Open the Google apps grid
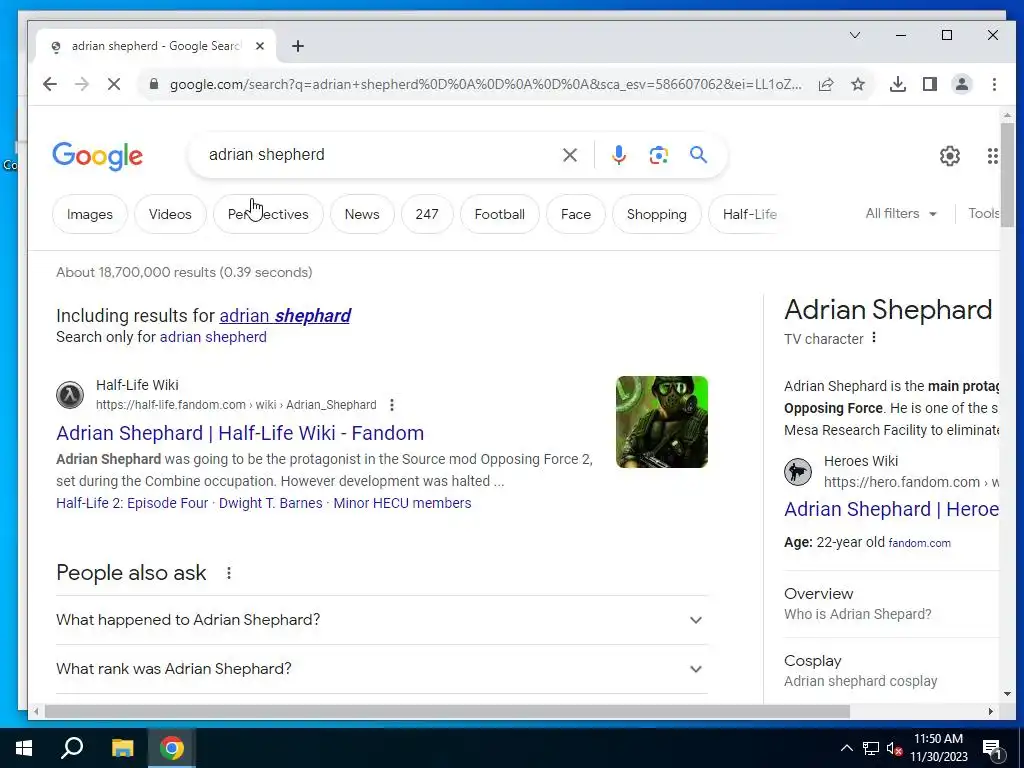The width and height of the screenshot is (1024, 768). coord(993,155)
